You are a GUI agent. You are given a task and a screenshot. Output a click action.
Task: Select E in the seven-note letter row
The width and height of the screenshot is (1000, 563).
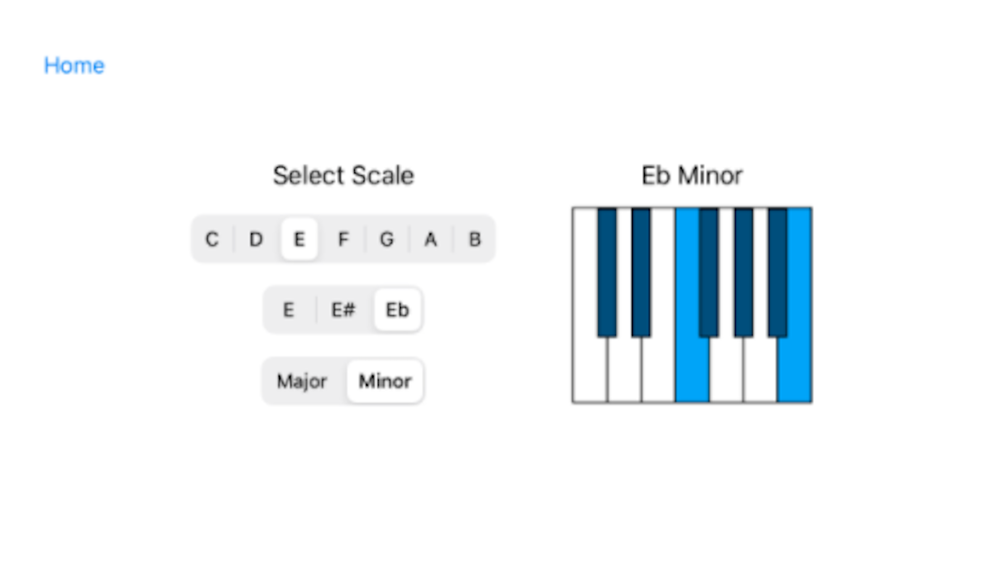[x=299, y=239]
